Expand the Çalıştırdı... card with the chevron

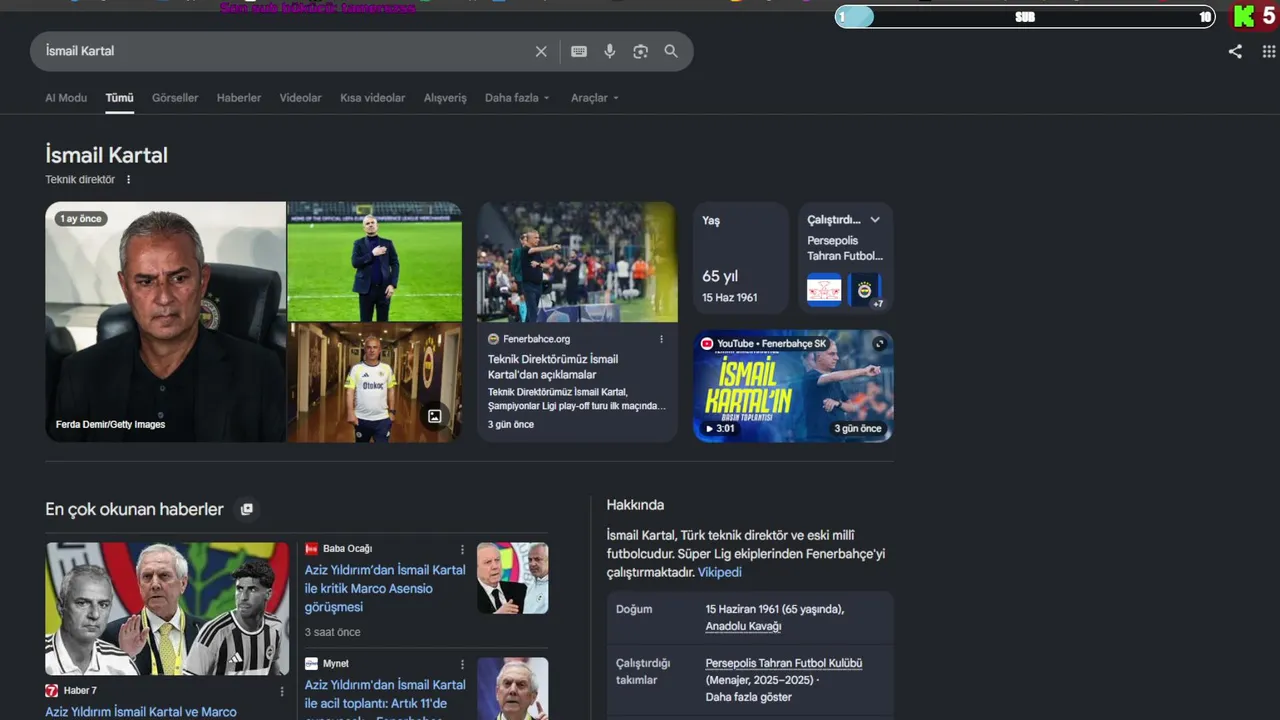pos(875,220)
